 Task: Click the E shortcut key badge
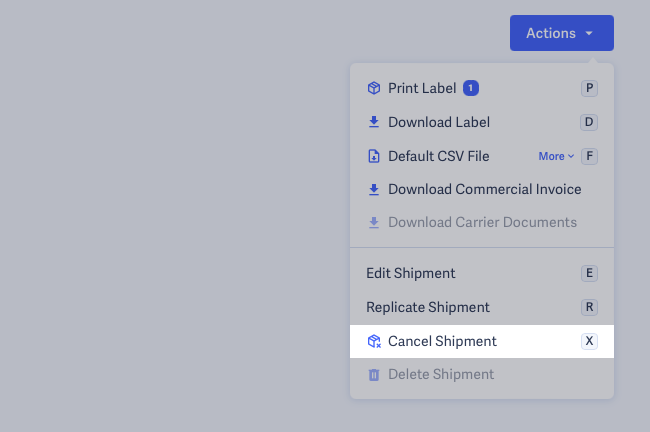(589, 273)
